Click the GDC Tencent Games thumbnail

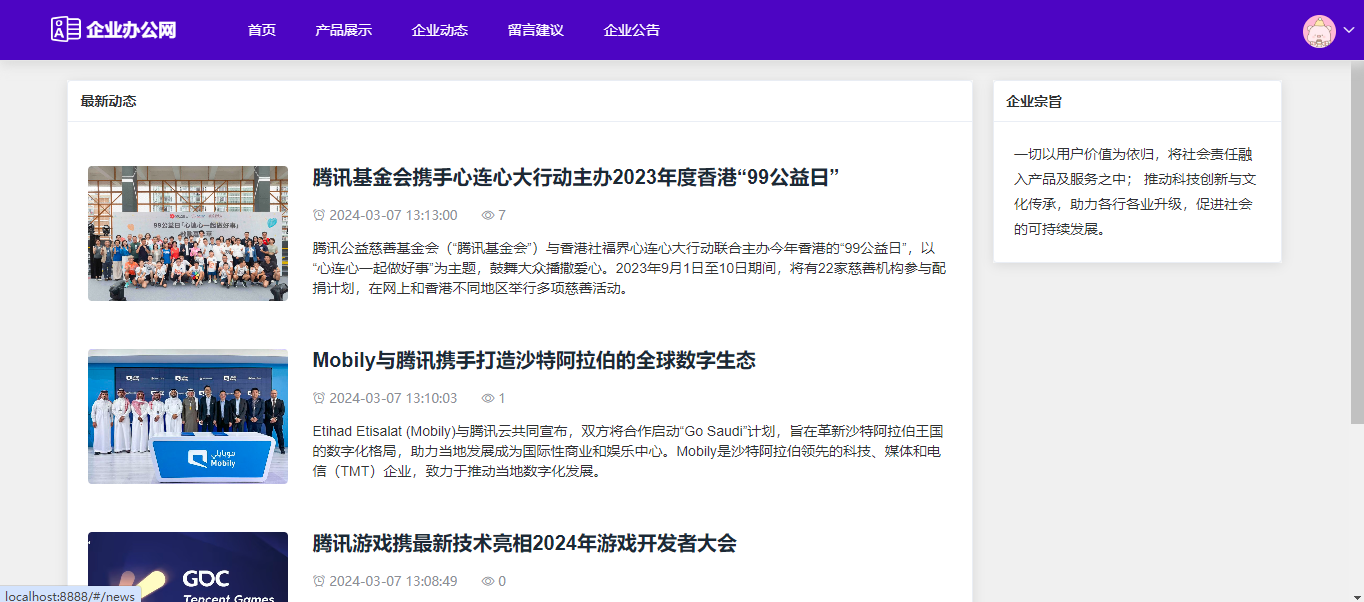(x=188, y=567)
